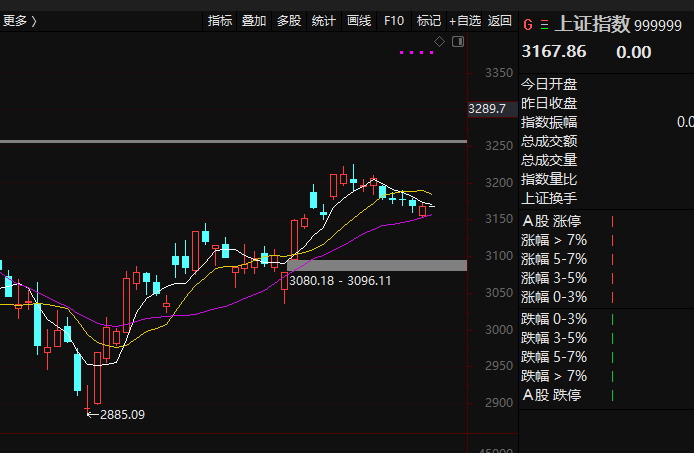Click the 3289.7 price axis label

click(x=492, y=109)
